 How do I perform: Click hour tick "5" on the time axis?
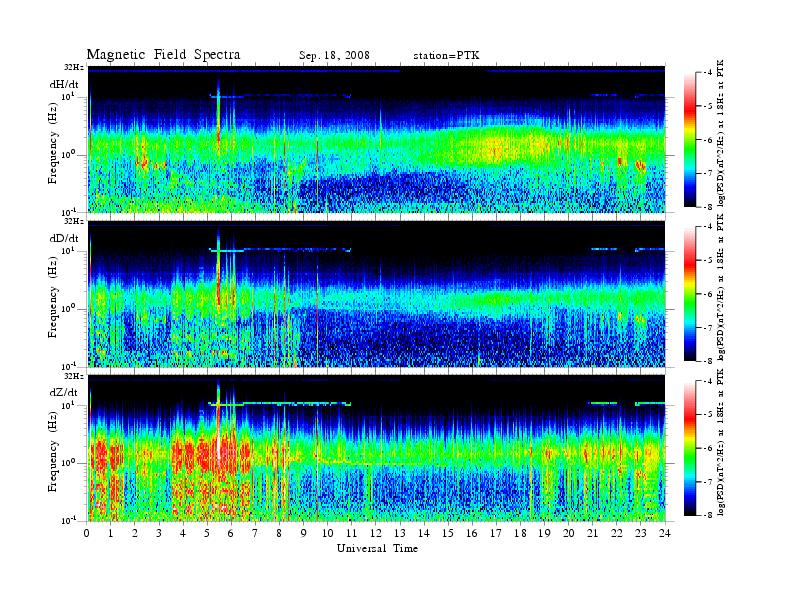coord(207,533)
